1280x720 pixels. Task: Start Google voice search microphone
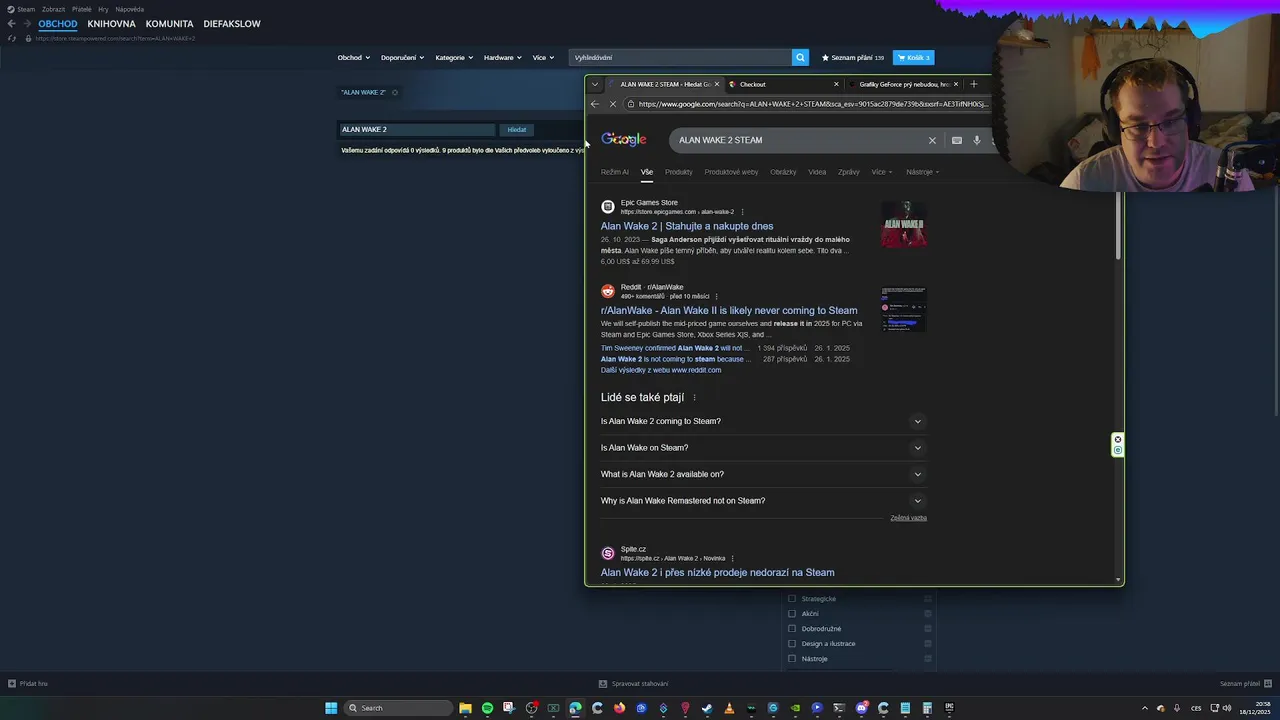click(x=977, y=140)
